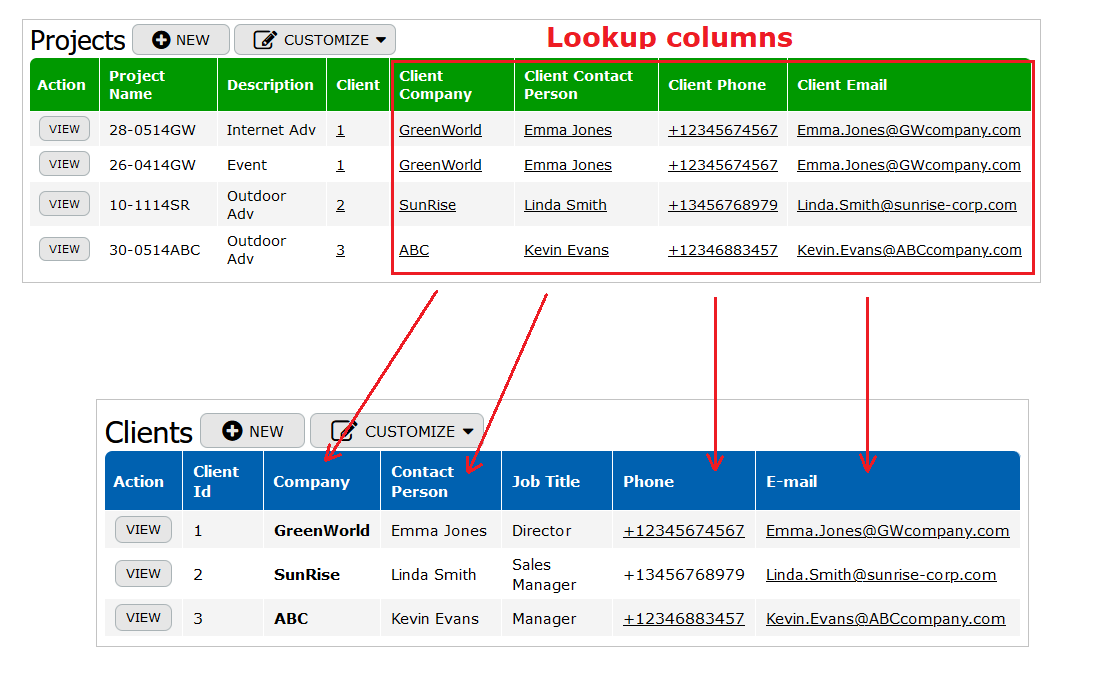This screenshot has height=673, width=1103.
Task: View the SunRise client row
Action: click(144, 574)
